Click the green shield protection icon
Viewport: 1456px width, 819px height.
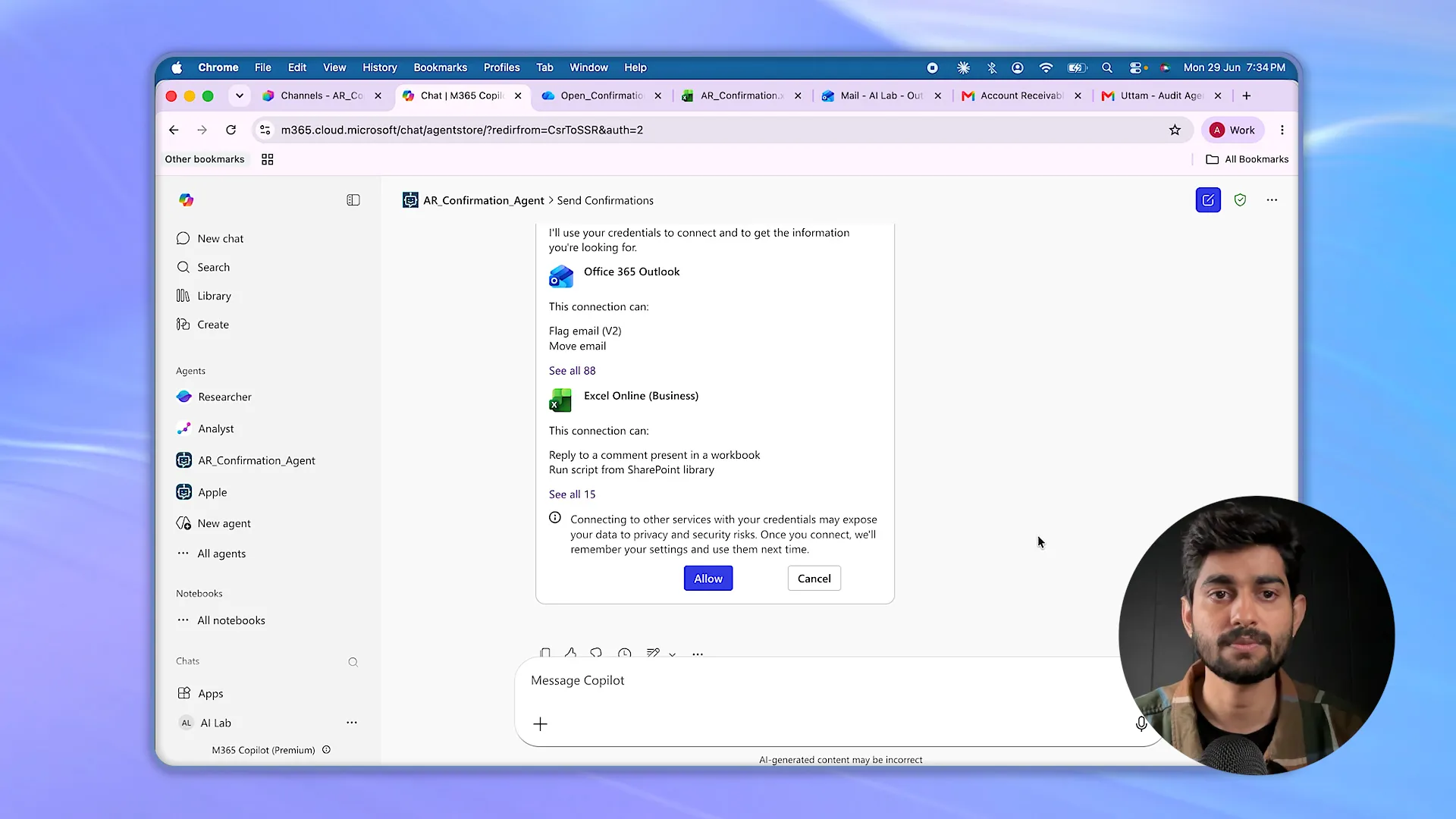(x=1240, y=200)
